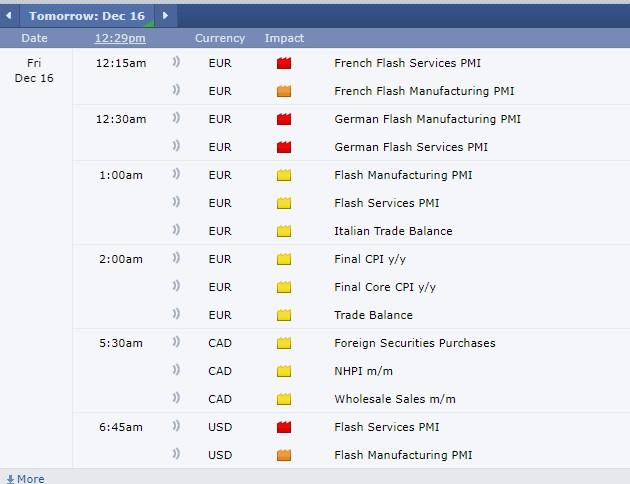Click orange impact swatch for USD Flash Manufacturing PMI

tap(284, 455)
